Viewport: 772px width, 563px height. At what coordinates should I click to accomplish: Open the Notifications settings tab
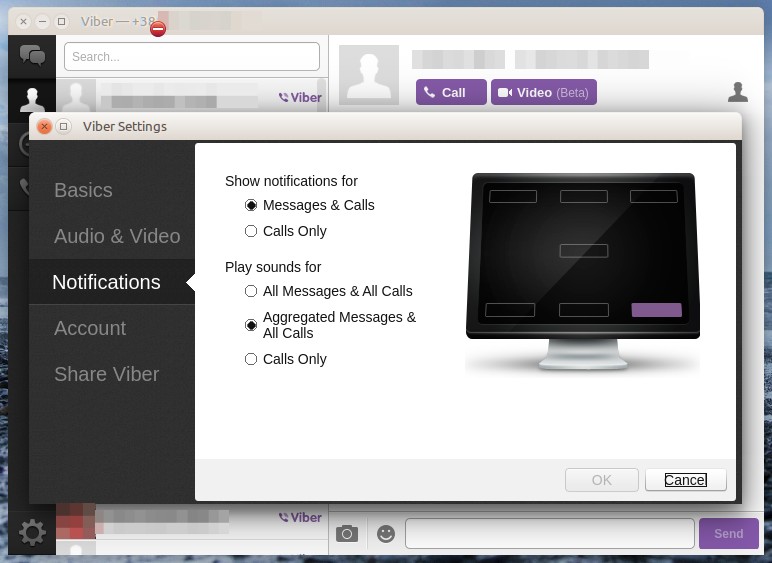click(x=112, y=282)
